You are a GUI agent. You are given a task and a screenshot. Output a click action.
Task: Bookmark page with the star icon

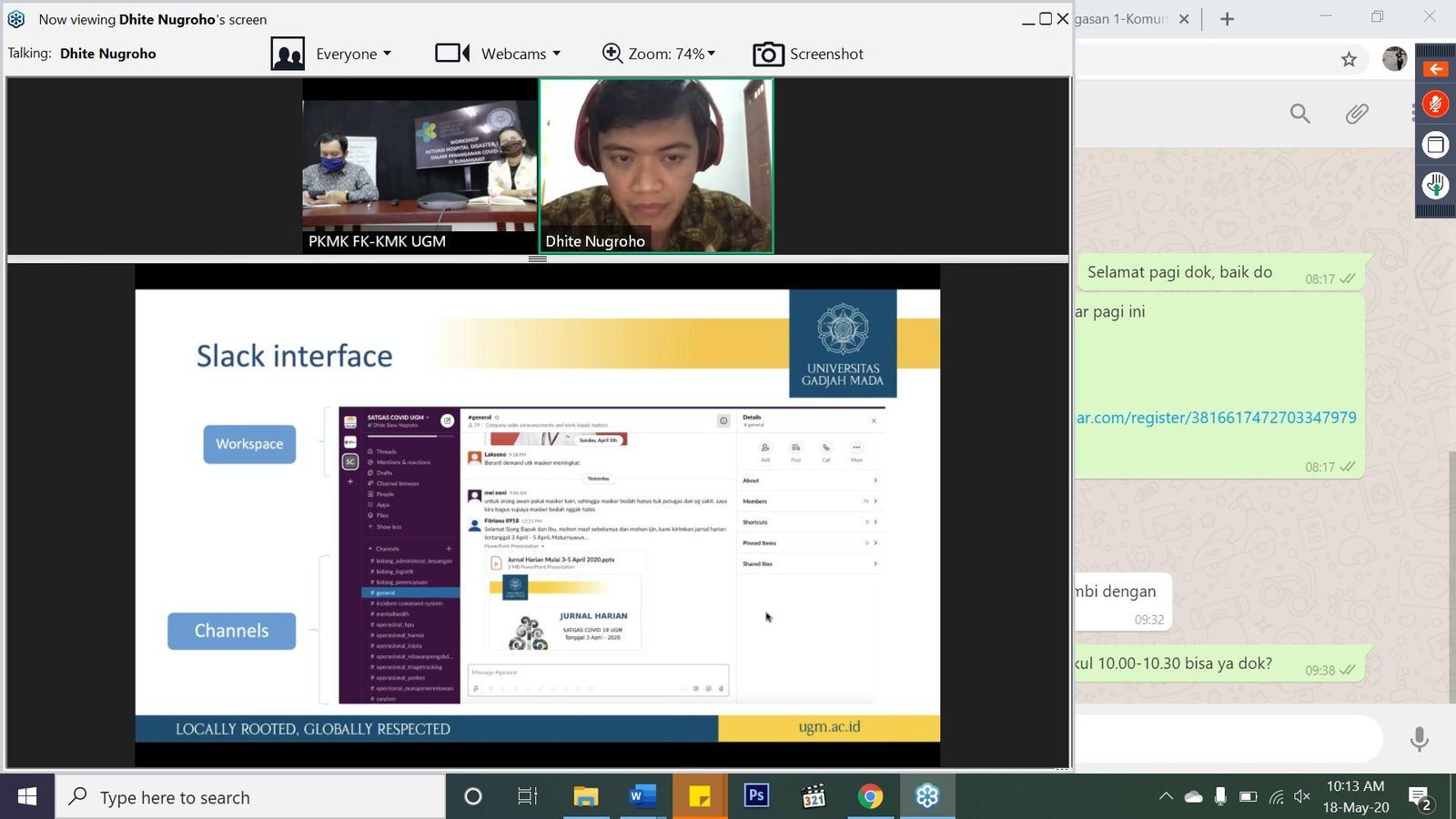1349,59
